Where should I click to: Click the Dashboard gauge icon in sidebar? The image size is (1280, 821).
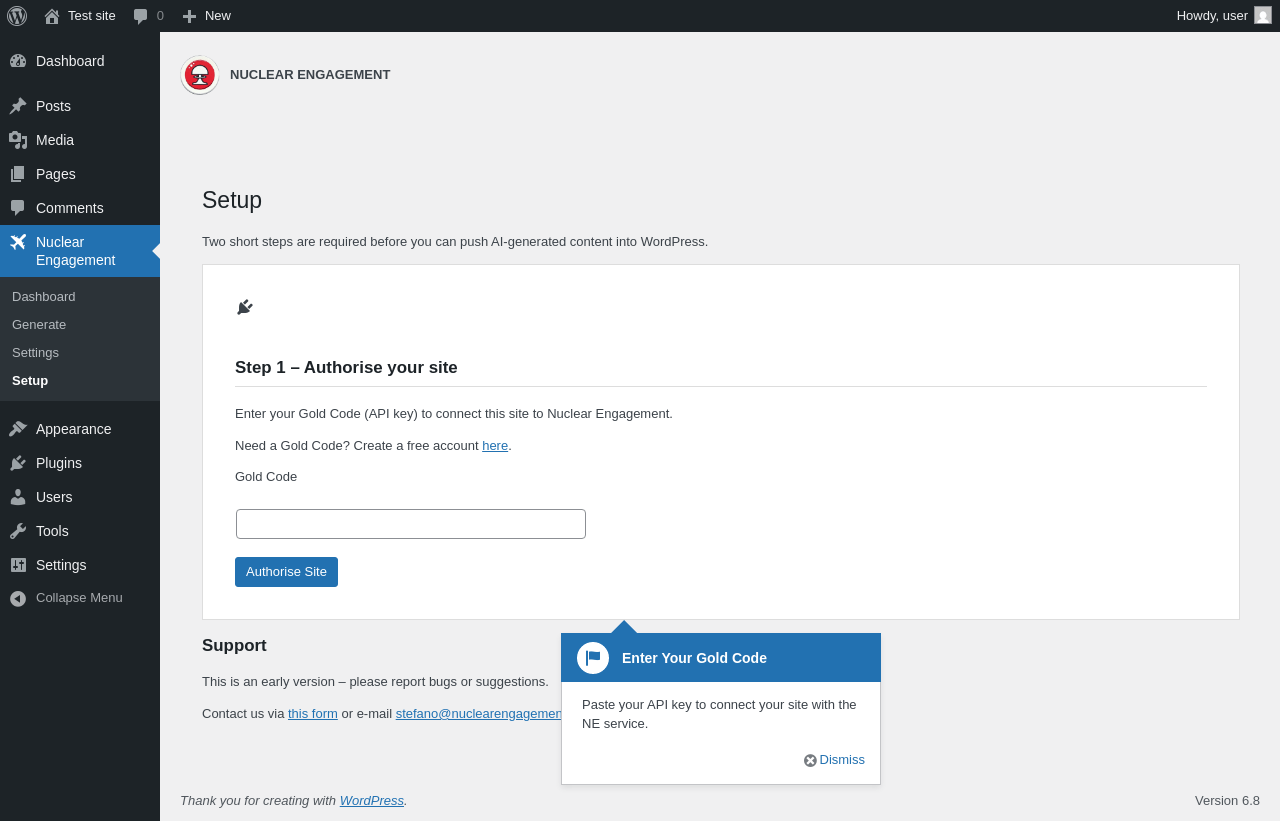click(x=18, y=61)
